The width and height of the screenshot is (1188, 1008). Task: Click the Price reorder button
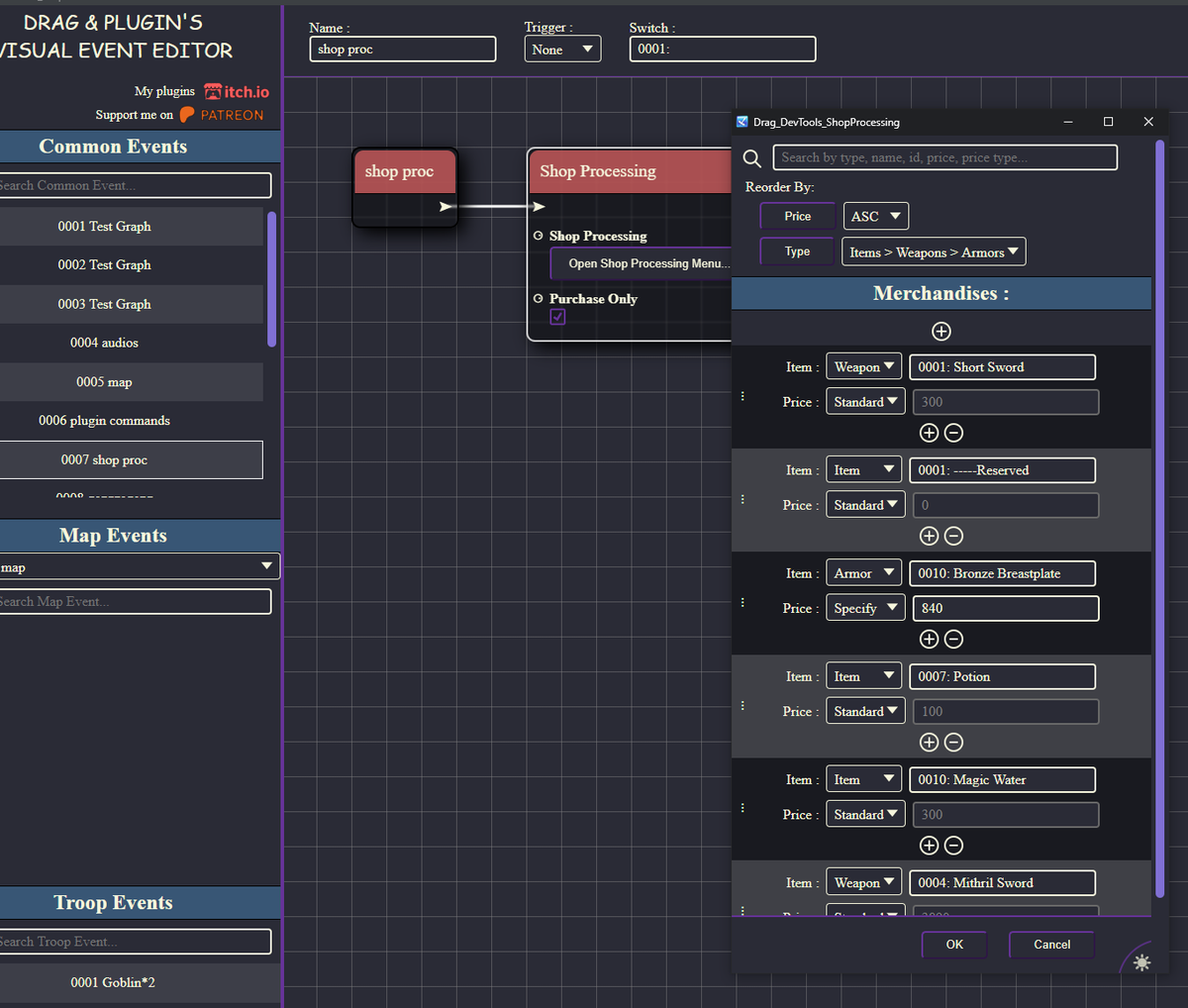797,216
